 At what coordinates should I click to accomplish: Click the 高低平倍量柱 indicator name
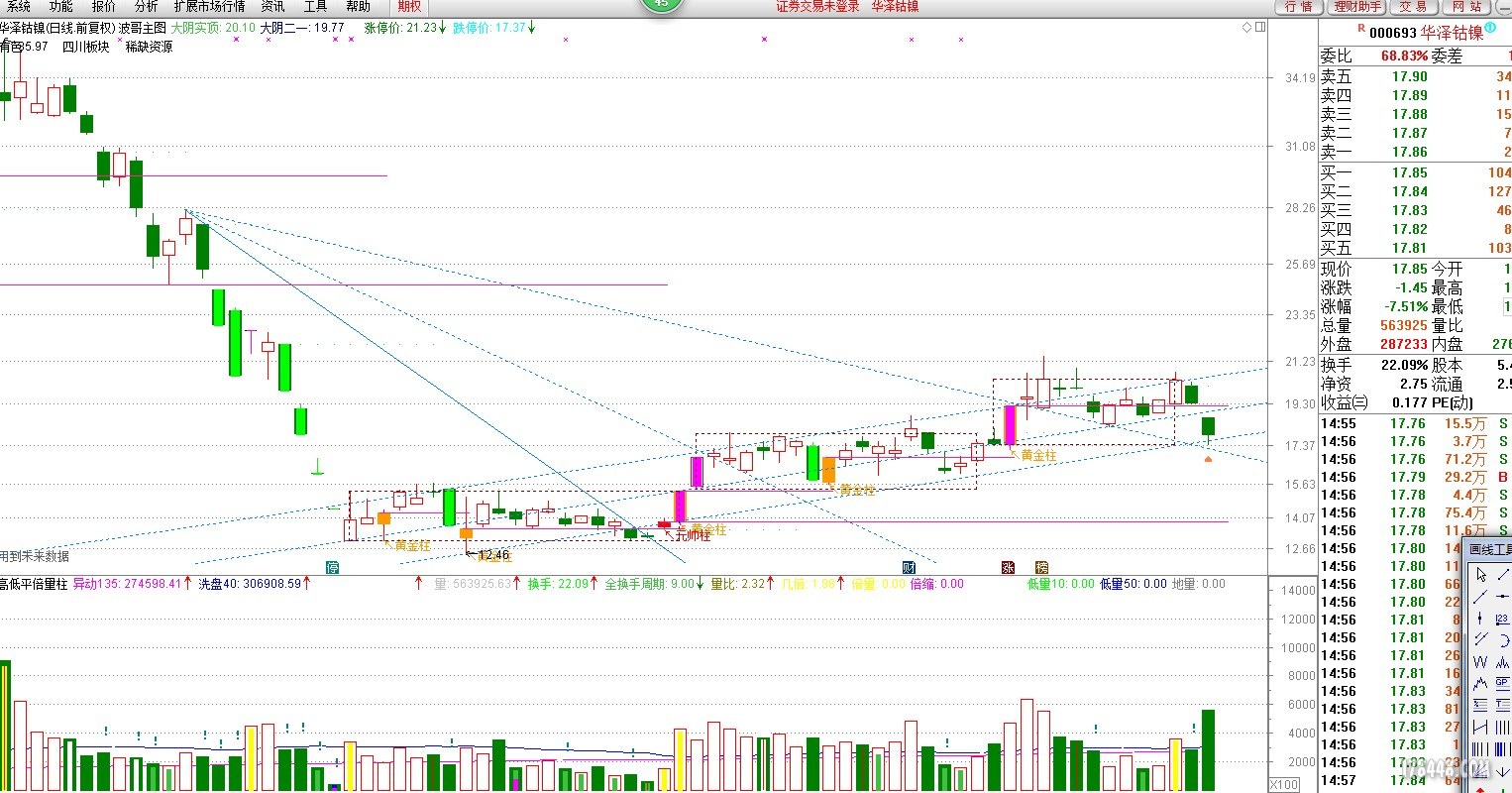click(x=34, y=584)
